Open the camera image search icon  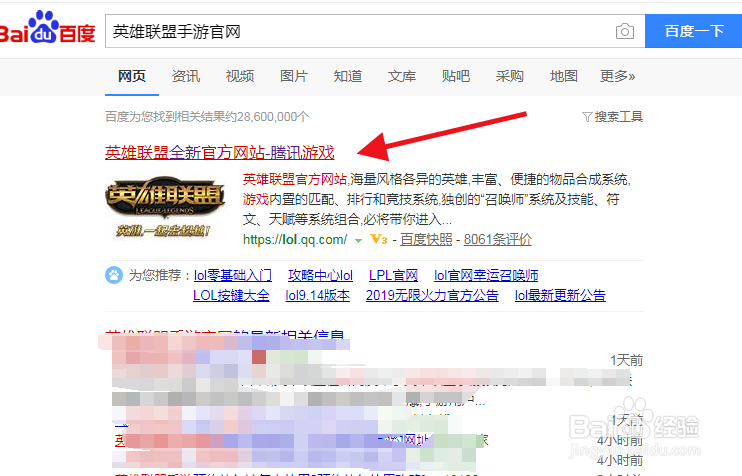pyautogui.click(x=625, y=32)
